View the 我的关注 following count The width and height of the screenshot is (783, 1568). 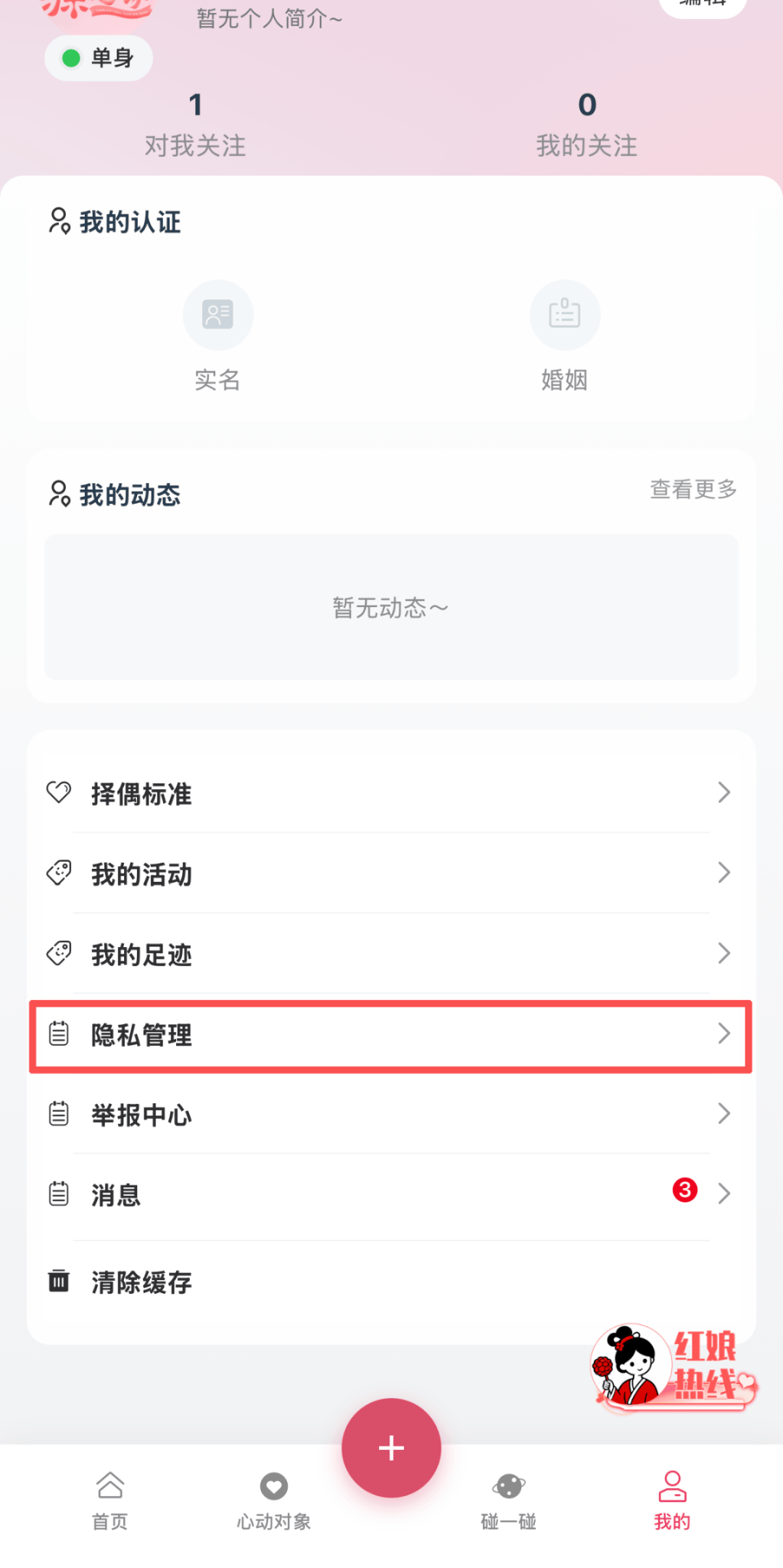pyautogui.click(x=587, y=123)
